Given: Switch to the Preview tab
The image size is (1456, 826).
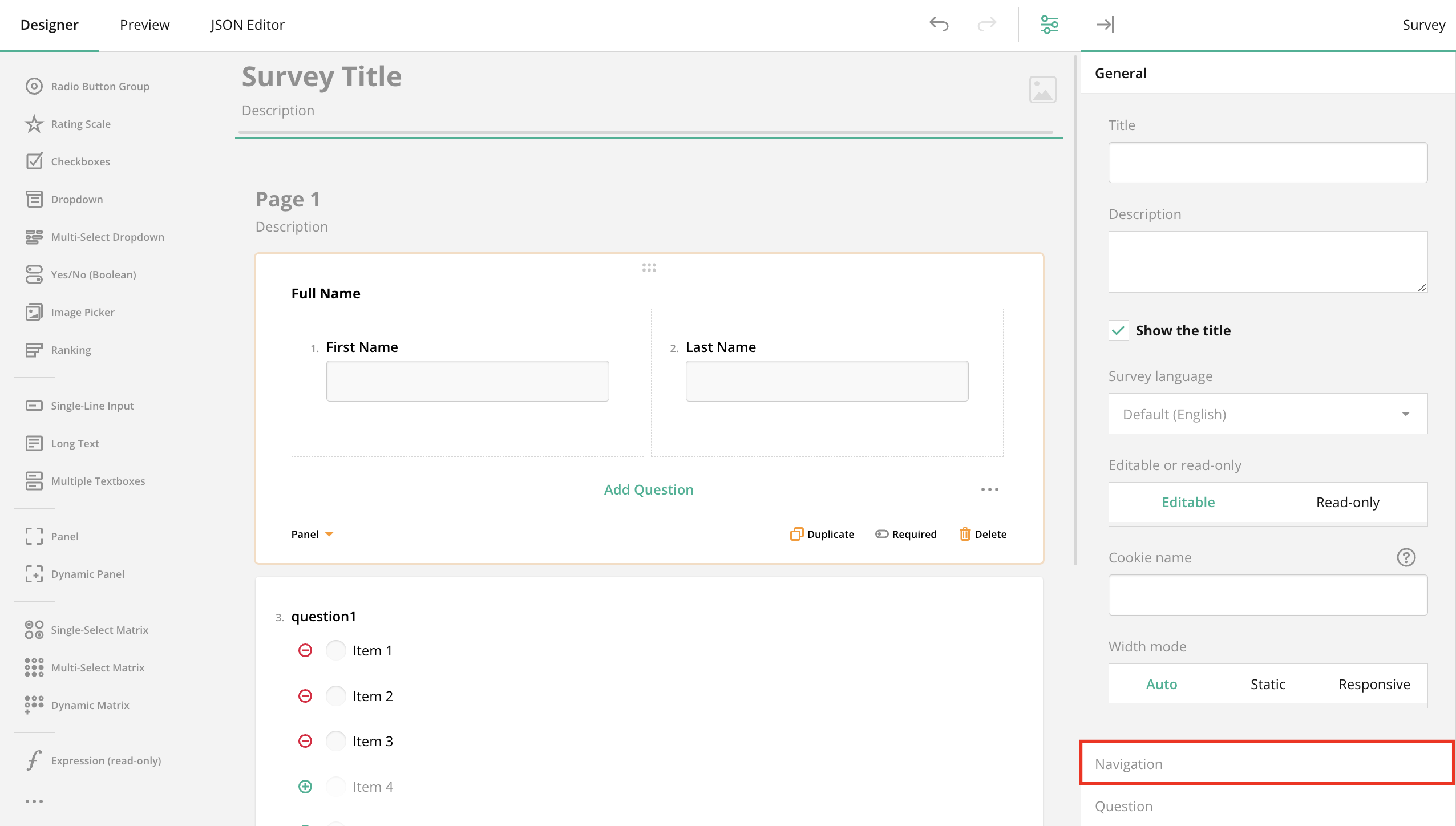Looking at the screenshot, I should pos(144,25).
